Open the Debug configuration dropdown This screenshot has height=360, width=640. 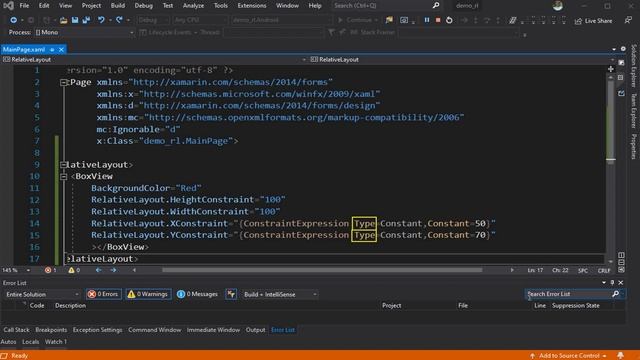pos(153,20)
